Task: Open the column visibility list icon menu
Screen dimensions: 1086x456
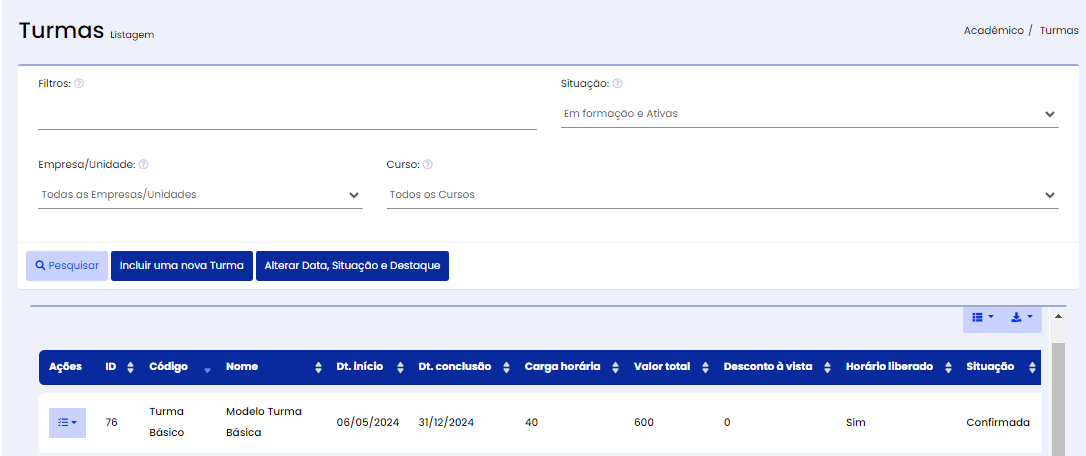Action: (x=982, y=317)
